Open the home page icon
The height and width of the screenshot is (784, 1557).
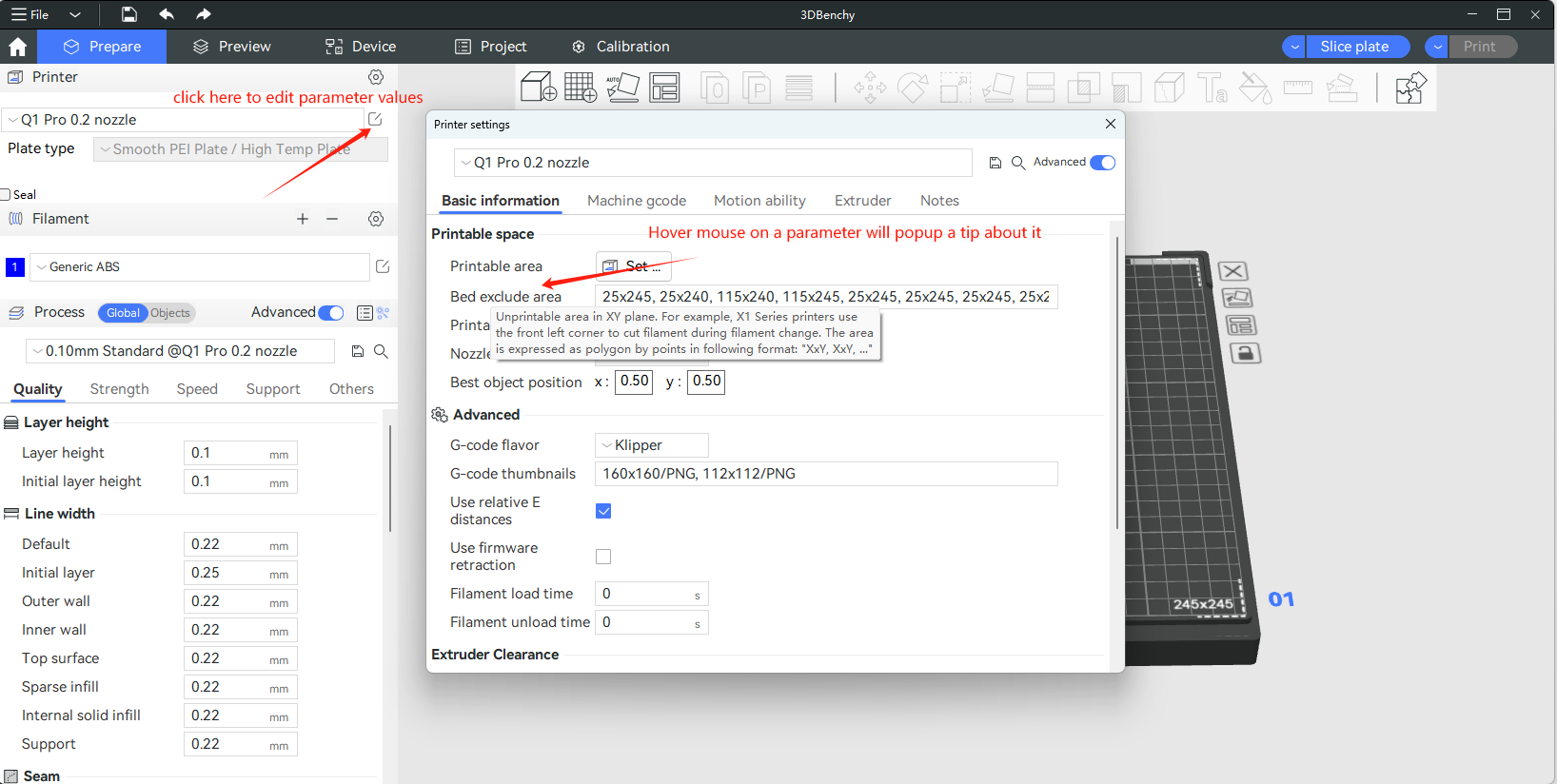coord(18,47)
